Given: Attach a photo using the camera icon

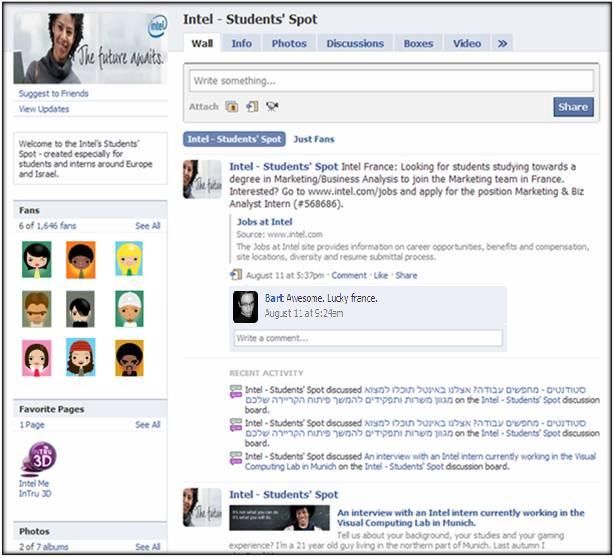Looking at the screenshot, I should coord(232,107).
